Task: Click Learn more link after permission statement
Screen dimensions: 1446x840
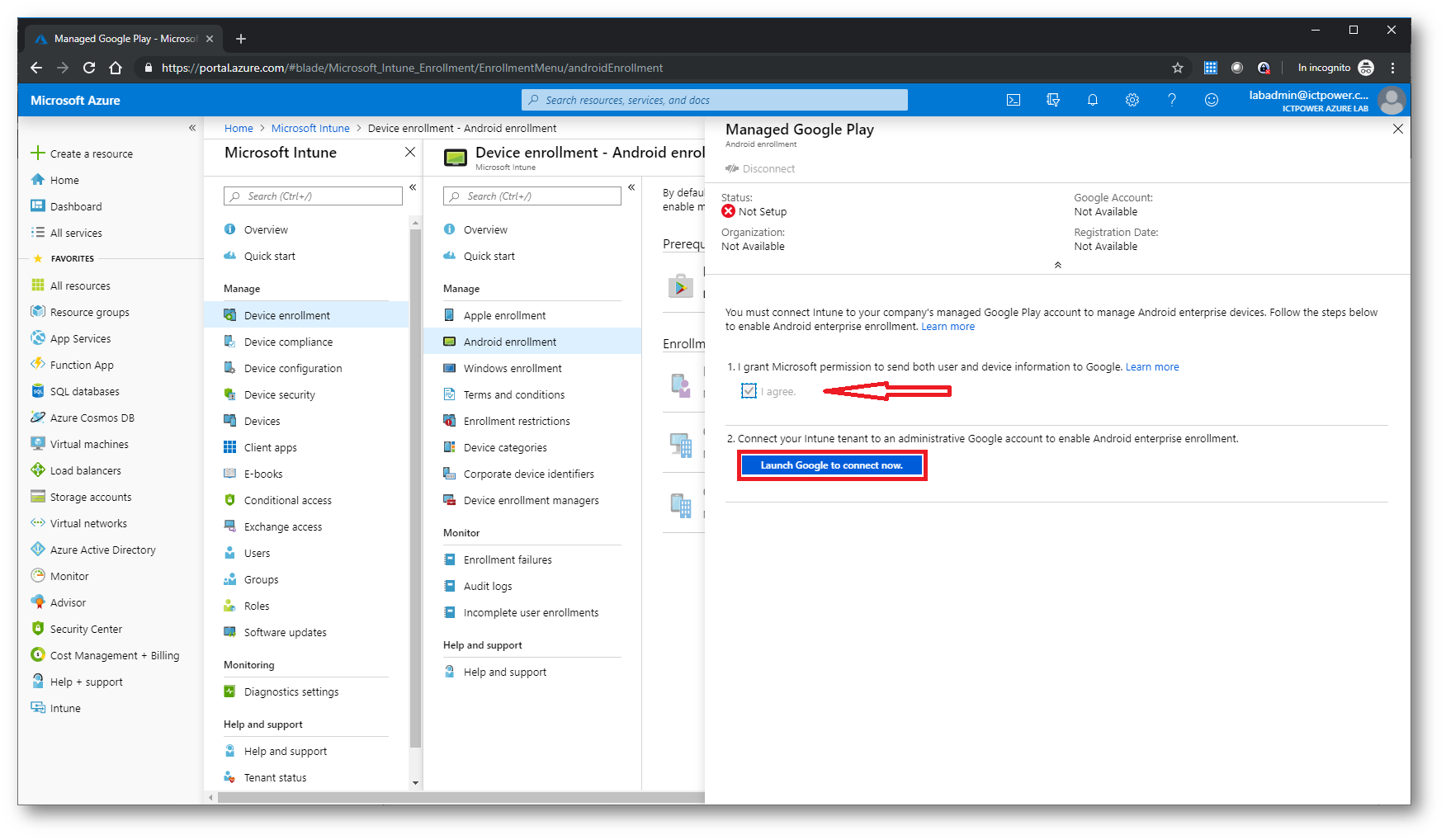Action: point(1152,367)
